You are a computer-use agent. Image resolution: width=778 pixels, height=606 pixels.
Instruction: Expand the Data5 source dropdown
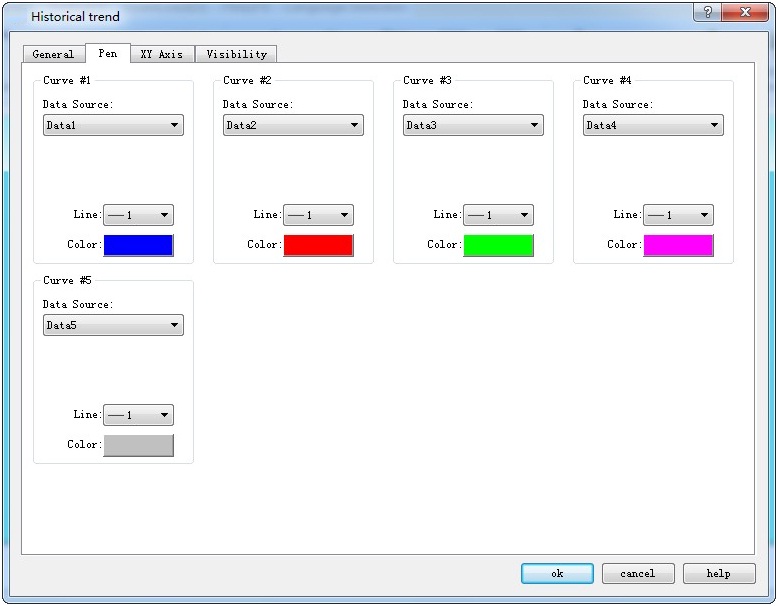coord(113,325)
